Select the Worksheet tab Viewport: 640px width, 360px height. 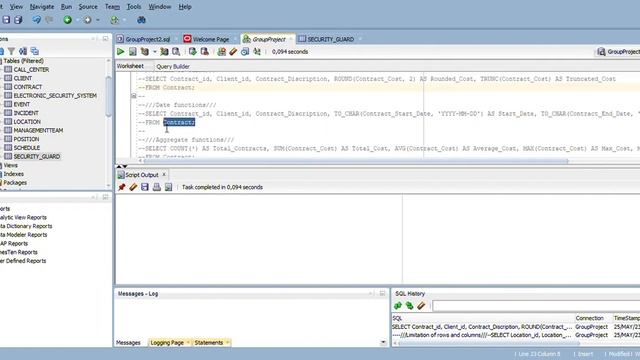(x=130, y=66)
